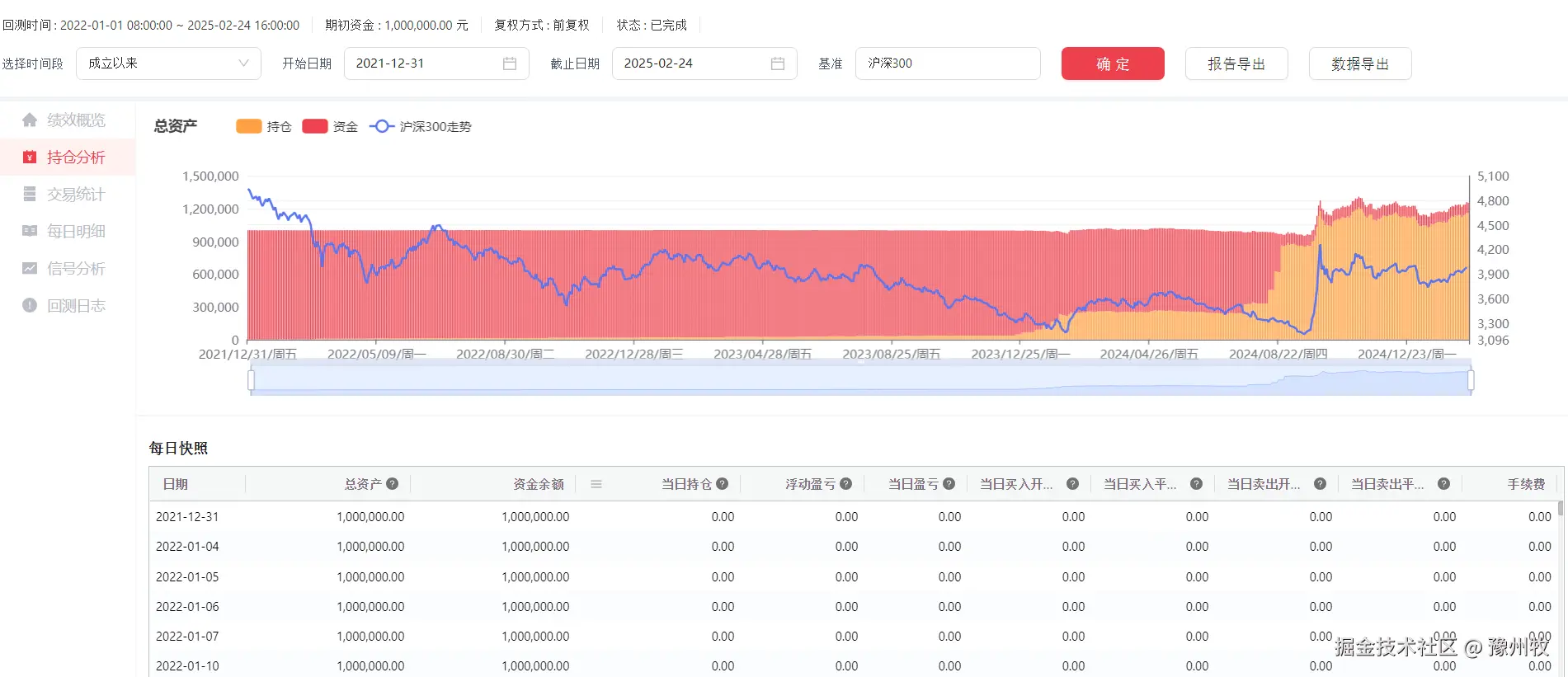Open the 交易统计 sidebar icon
1568x677 pixels.
30,195
